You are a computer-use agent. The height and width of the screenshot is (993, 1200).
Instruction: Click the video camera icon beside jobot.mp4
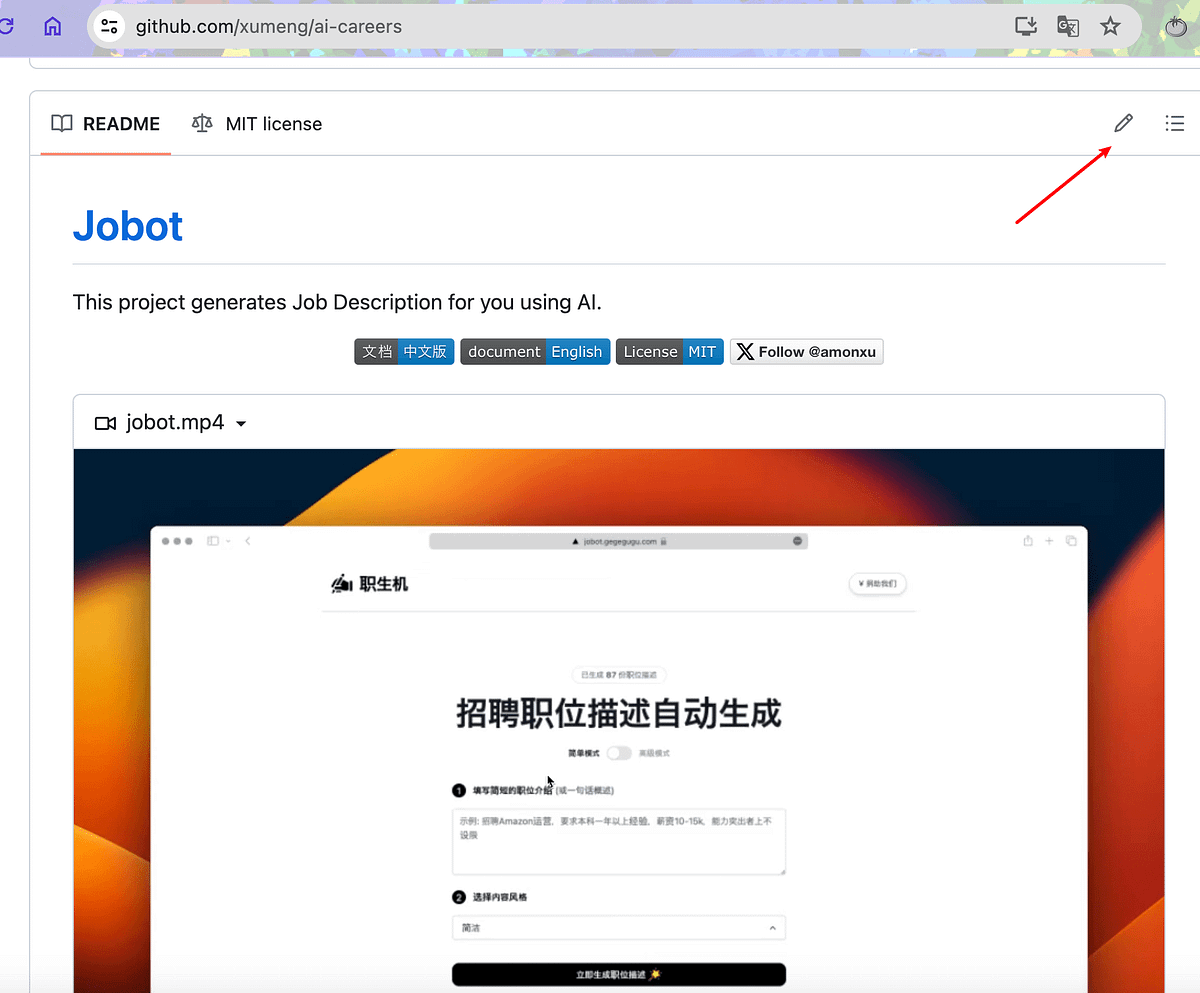[x=105, y=422]
